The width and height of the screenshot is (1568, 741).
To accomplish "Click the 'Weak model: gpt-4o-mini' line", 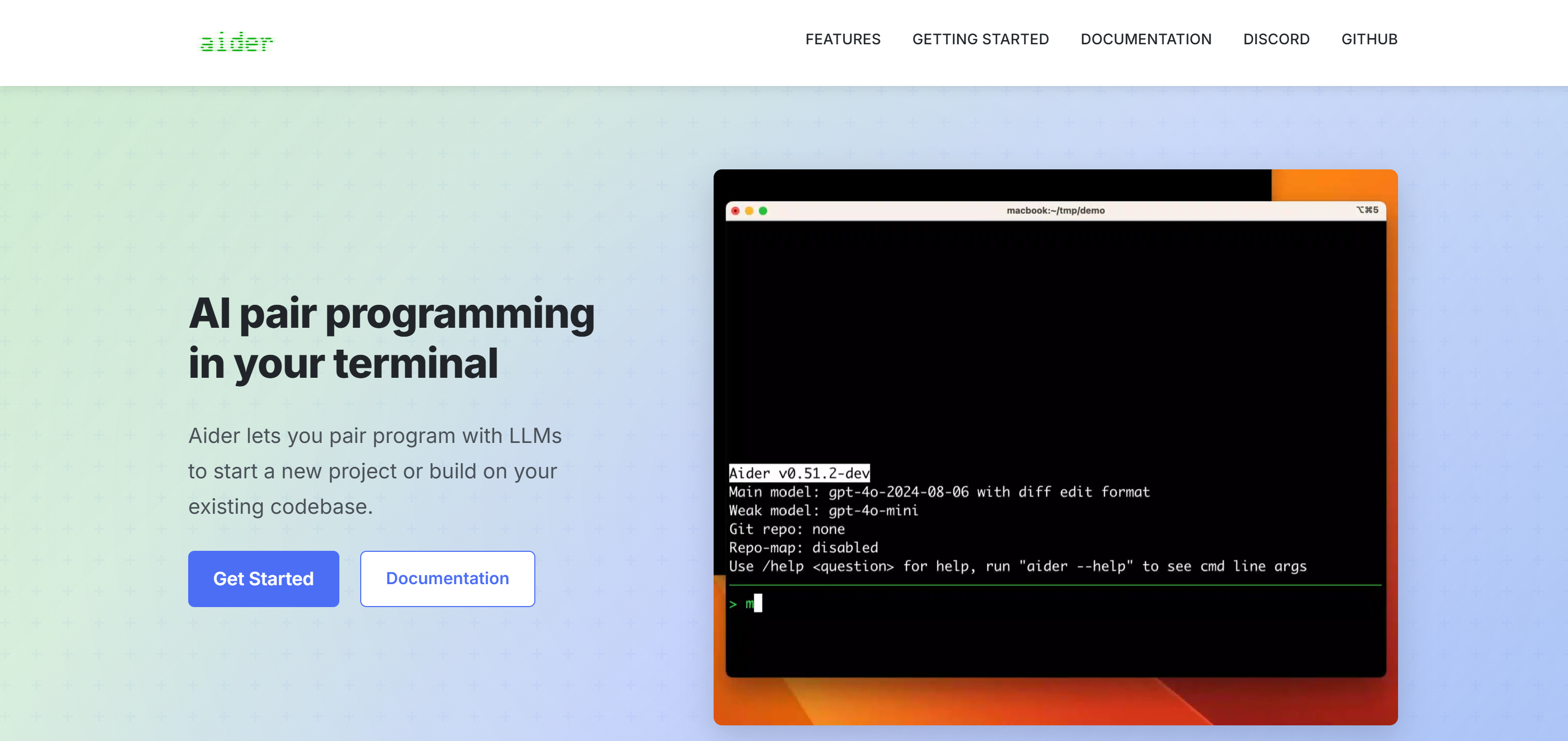I will click(823, 511).
